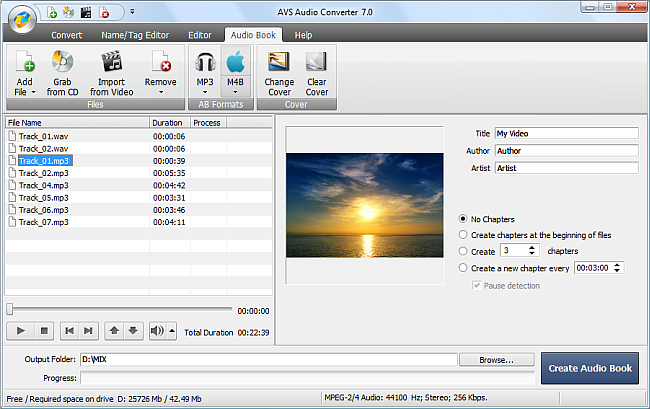Play the selected track
650x409 pixels.
[x=21, y=331]
